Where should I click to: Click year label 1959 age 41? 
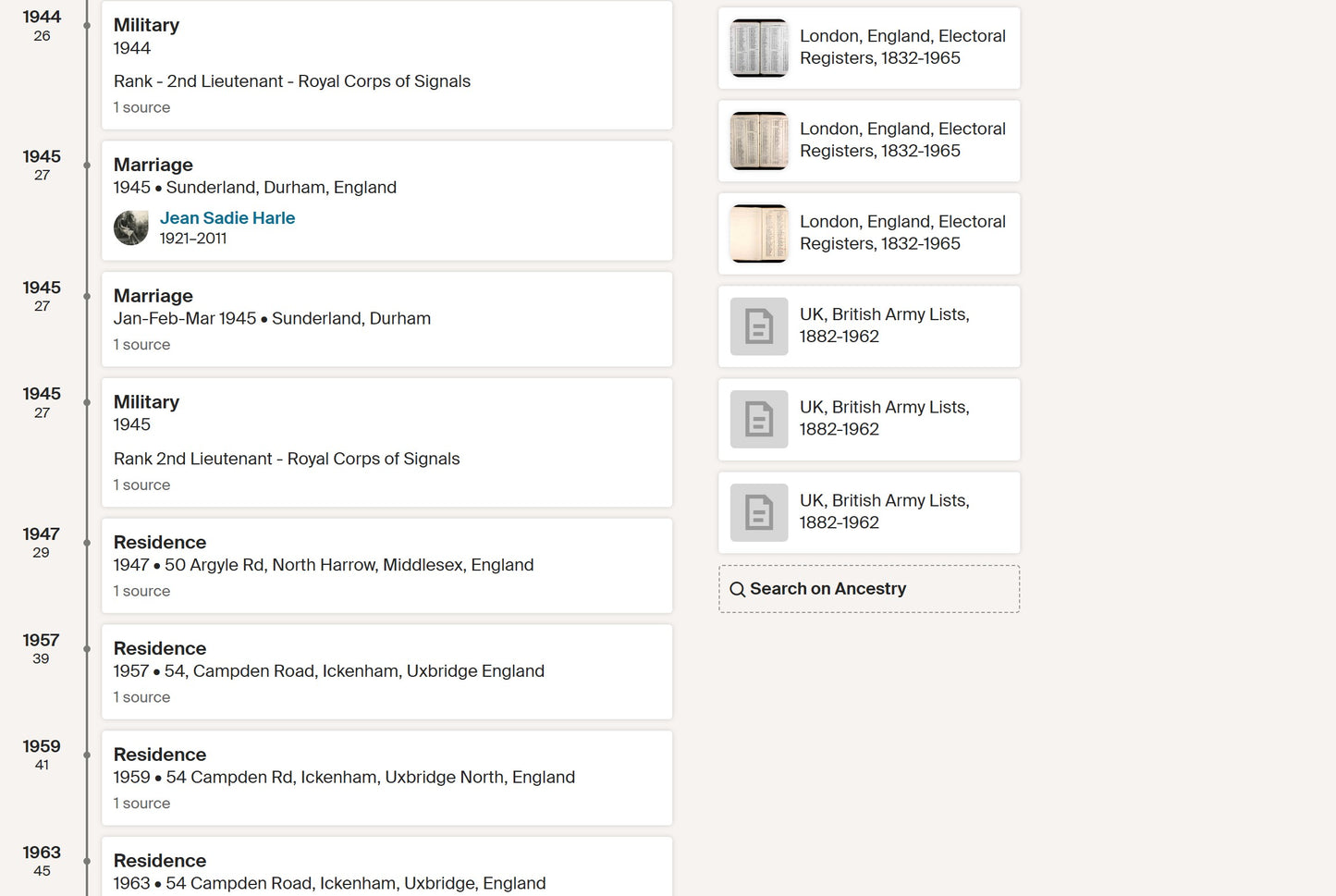[x=42, y=755]
